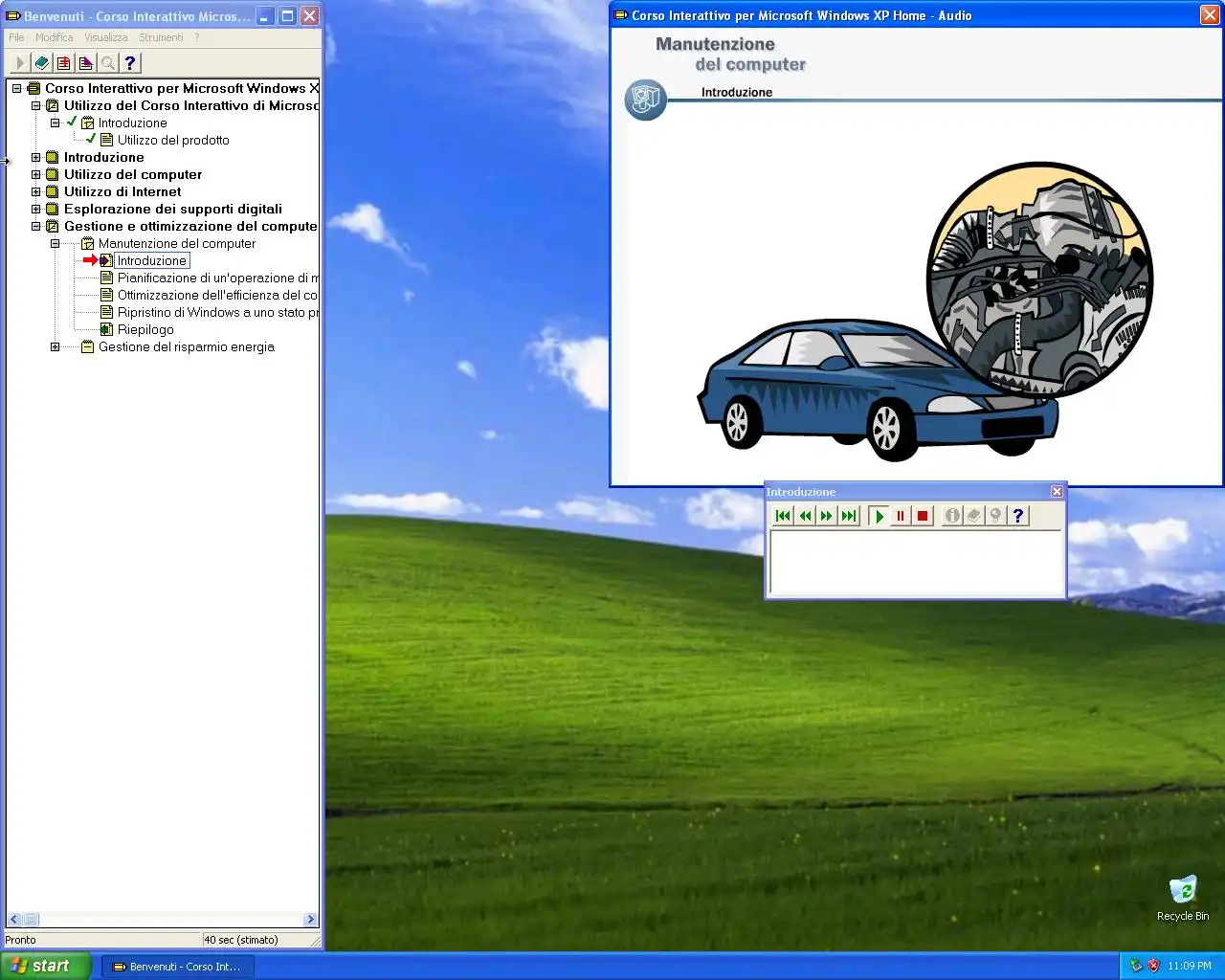Click the Start button
This screenshot has width=1225, height=980.
[x=46, y=966]
